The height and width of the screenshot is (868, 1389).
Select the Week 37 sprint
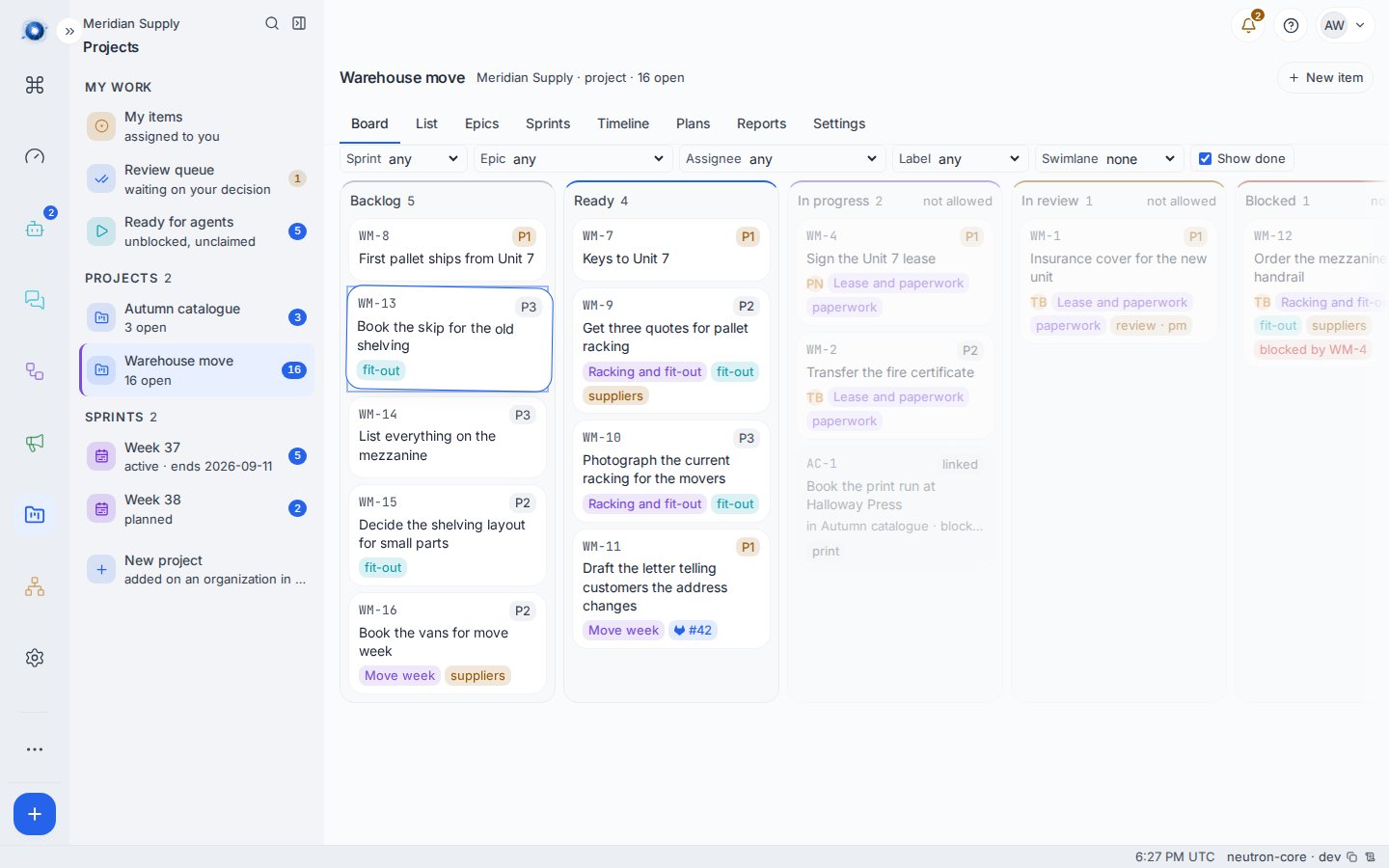pyautogui.click(x=197, y=456)
